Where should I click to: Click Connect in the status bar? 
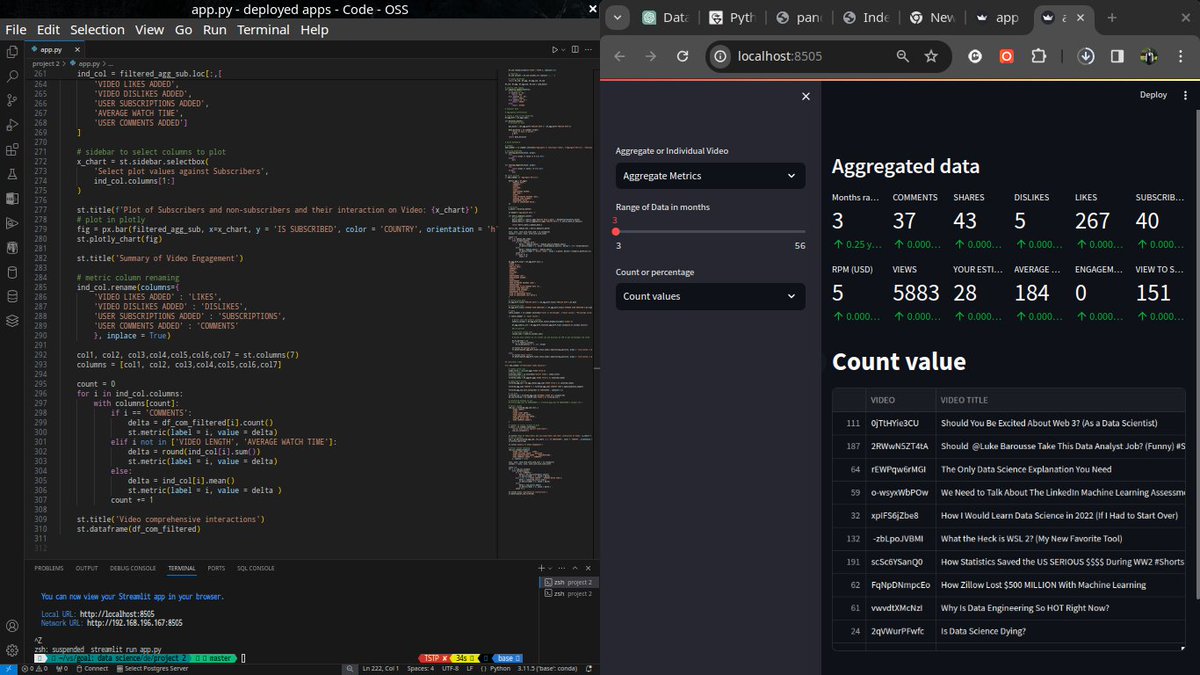click(x=92, y=668)
